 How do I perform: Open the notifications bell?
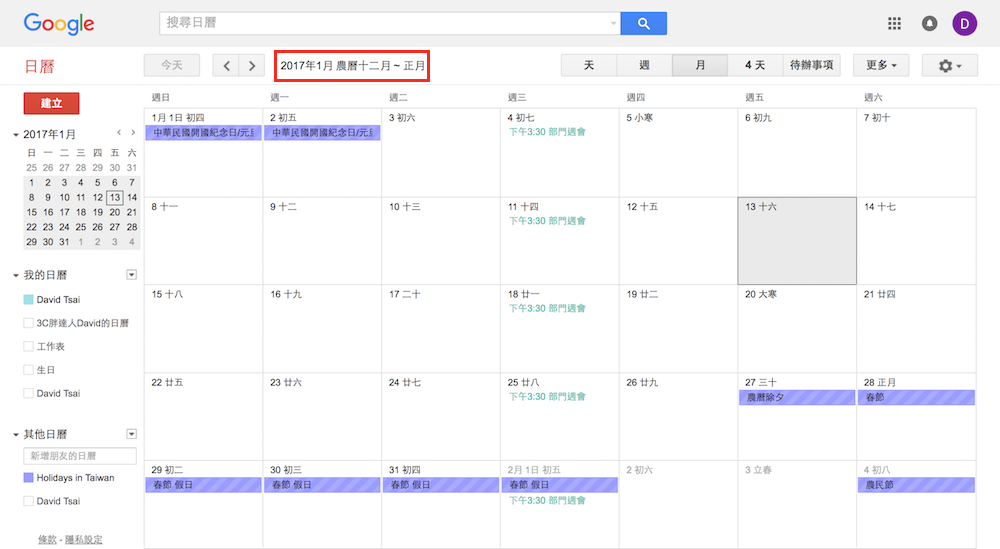(930, 23)
